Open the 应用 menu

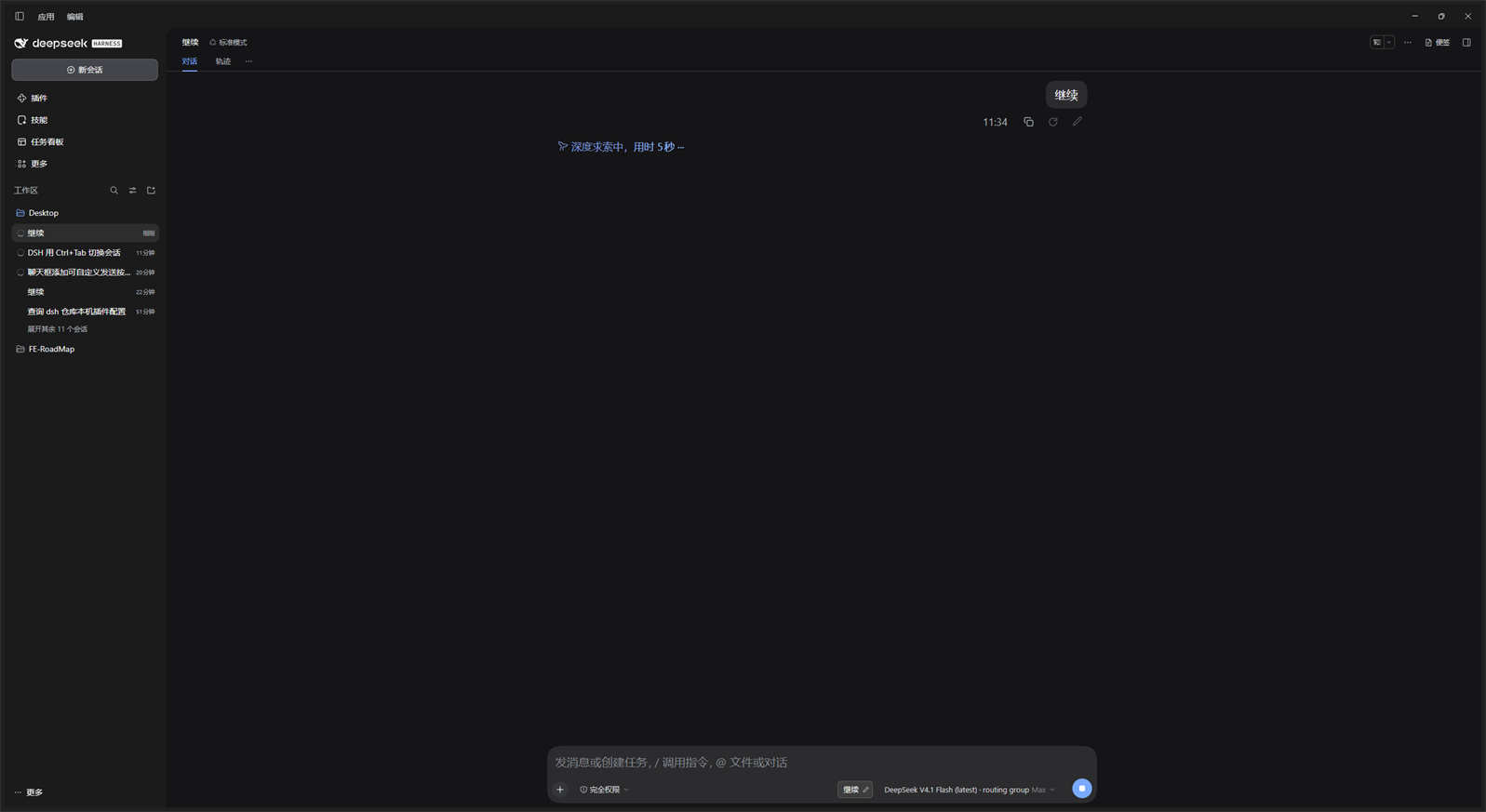tap(46, 17)
